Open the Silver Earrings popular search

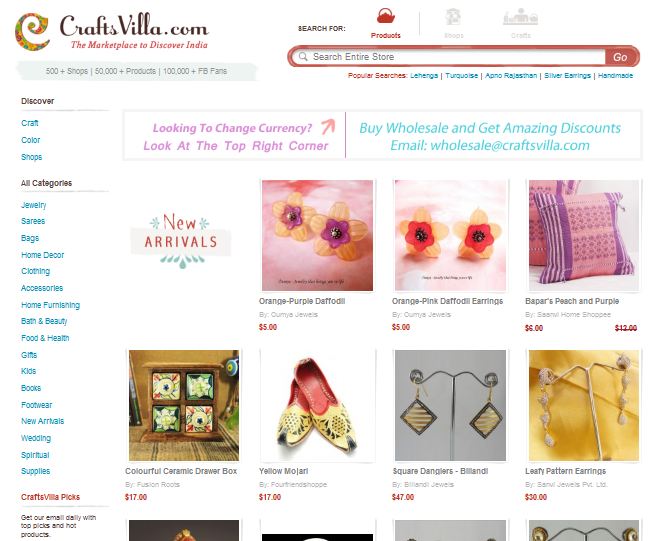pyautogui.click(x=567, y=76)
